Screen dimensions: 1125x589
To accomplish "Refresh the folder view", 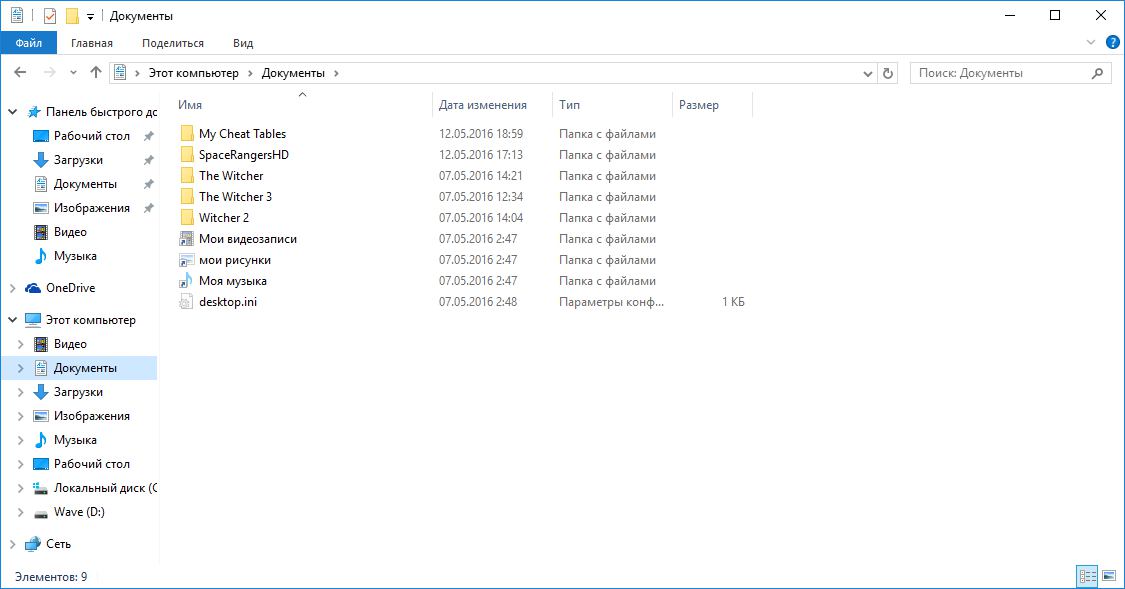I will [888, 73].
